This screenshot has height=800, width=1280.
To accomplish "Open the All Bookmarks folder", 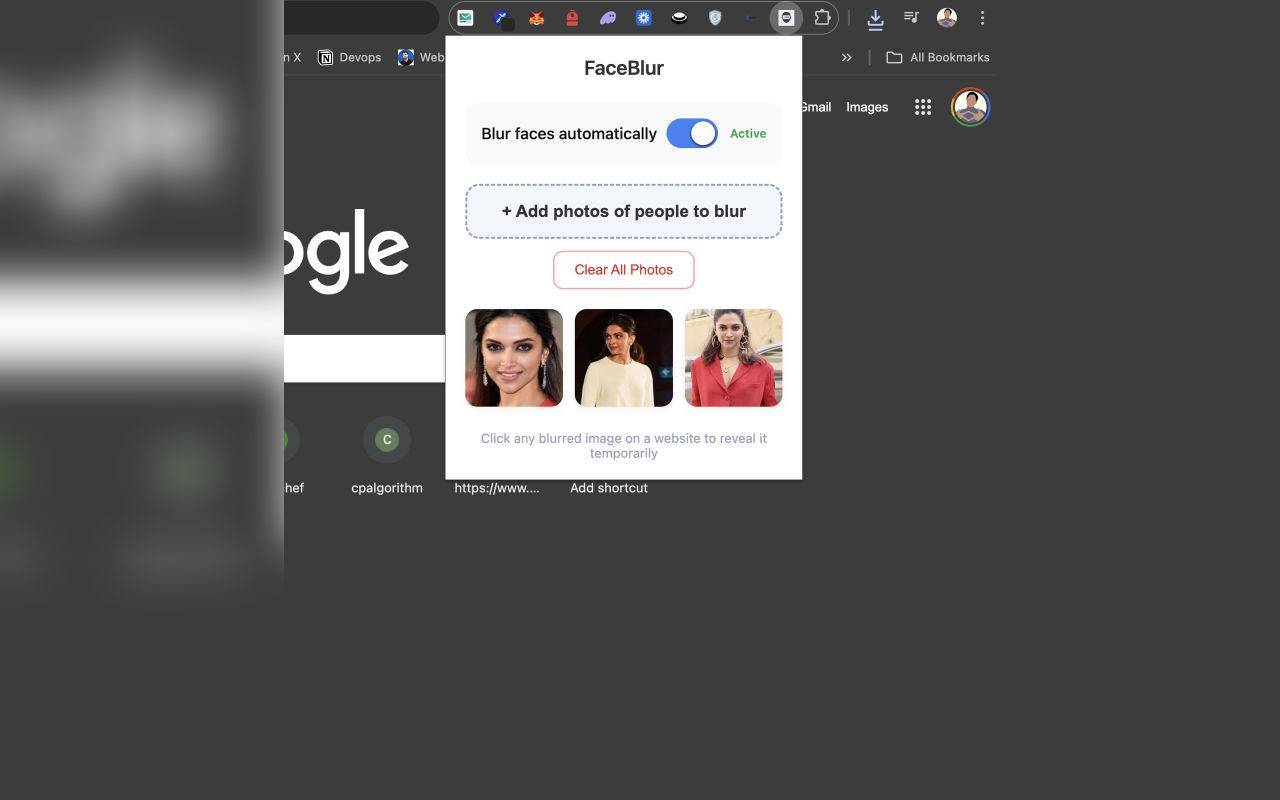I will [x=938, y=57].
